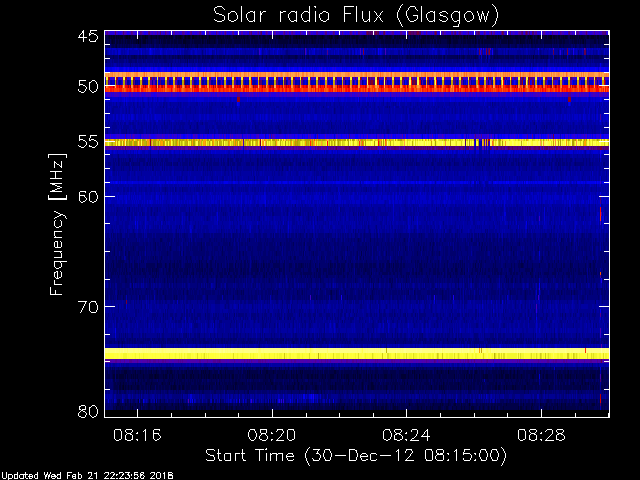Select the 'Frequency [MHz]' axis label

click(x=57, y=224)
